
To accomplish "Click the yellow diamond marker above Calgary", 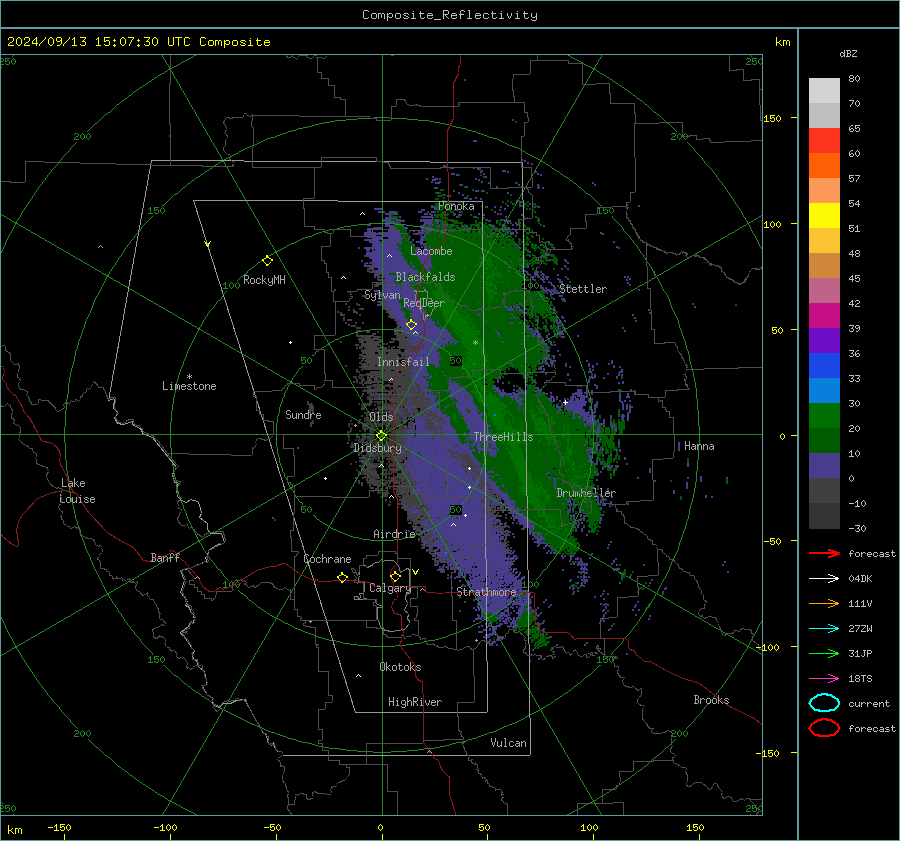I will coord(395,576).
